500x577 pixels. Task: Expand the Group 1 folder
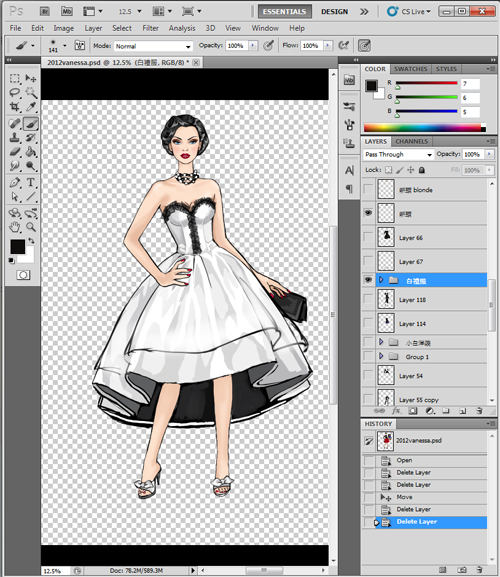[381, 356]
